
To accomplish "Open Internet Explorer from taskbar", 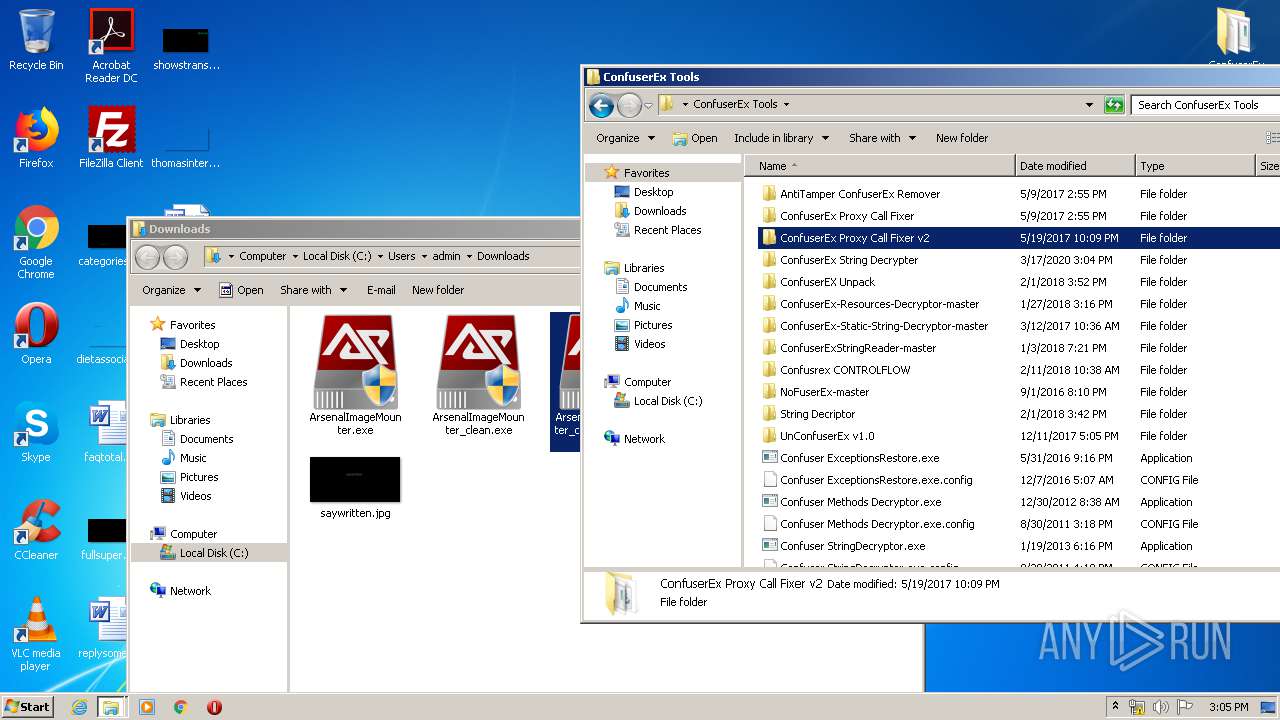I will 79,707.
